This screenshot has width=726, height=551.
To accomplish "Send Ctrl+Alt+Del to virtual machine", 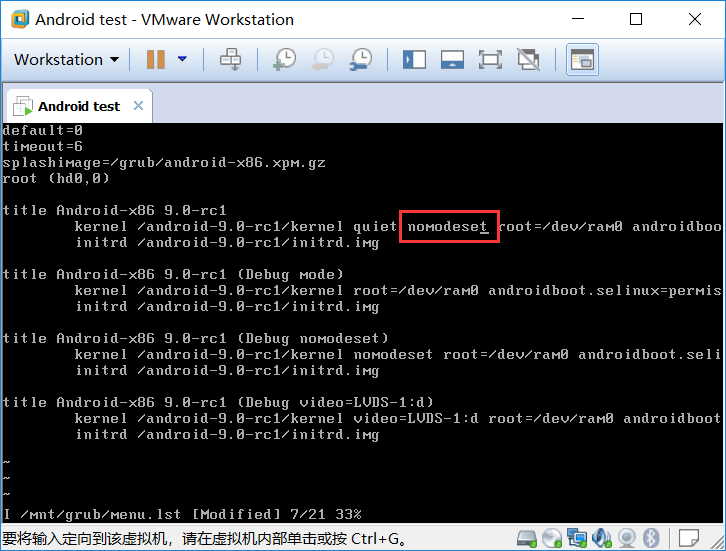I will click(x=230, y=60).
